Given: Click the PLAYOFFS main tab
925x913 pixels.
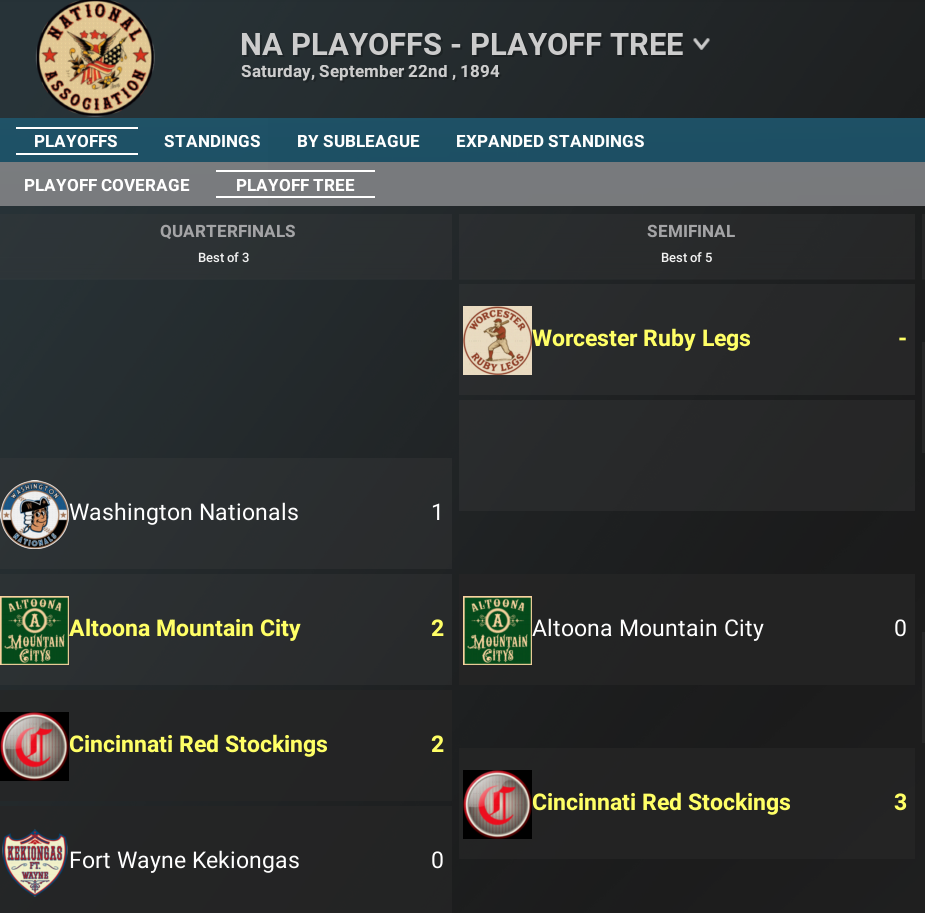Looking at the screenshot, I should click(76, 141).
